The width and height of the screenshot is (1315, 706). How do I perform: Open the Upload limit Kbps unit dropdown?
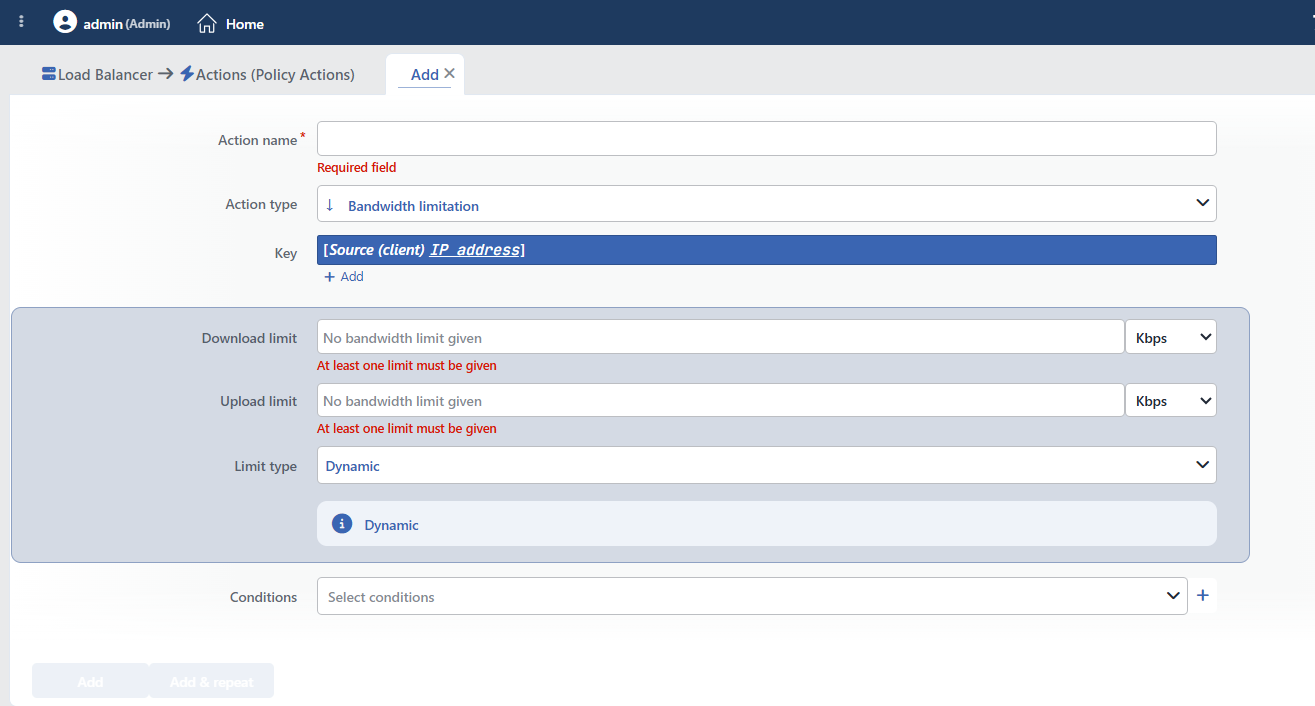[1171, 400]
